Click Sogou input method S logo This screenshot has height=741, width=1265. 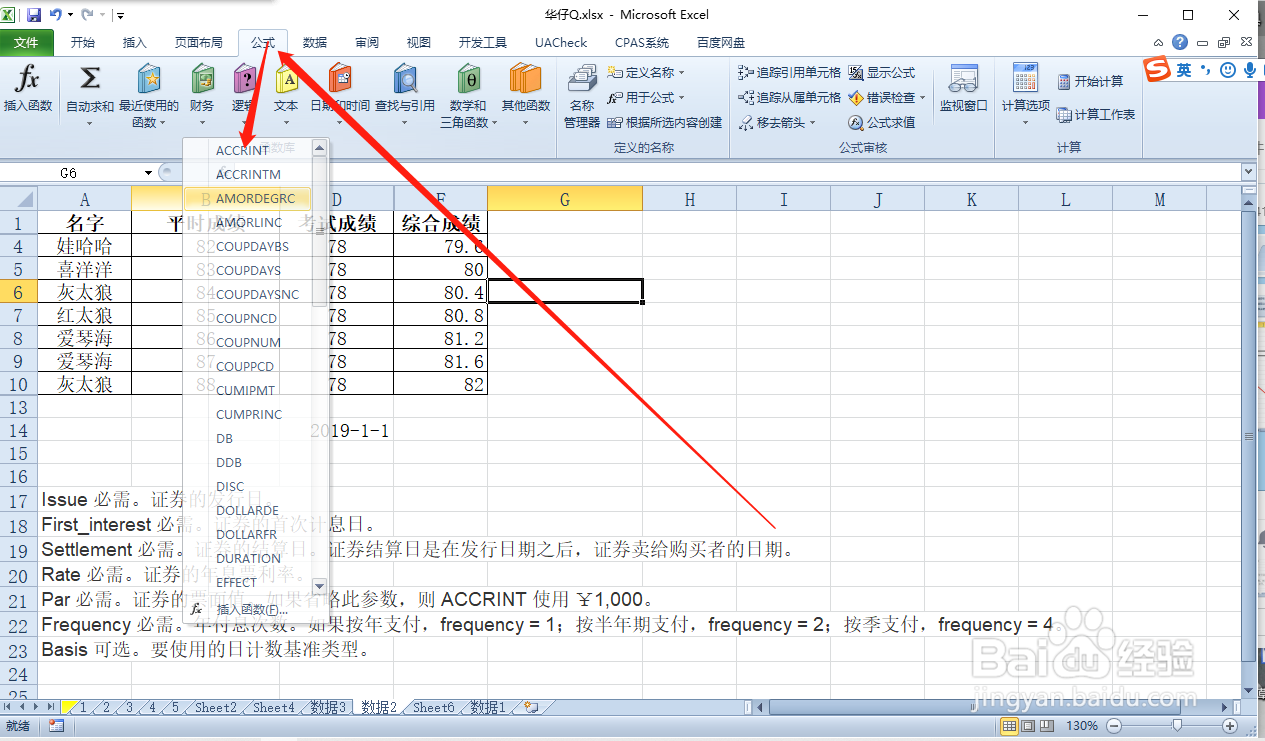pyautogui.click(x=1157, y=69)
